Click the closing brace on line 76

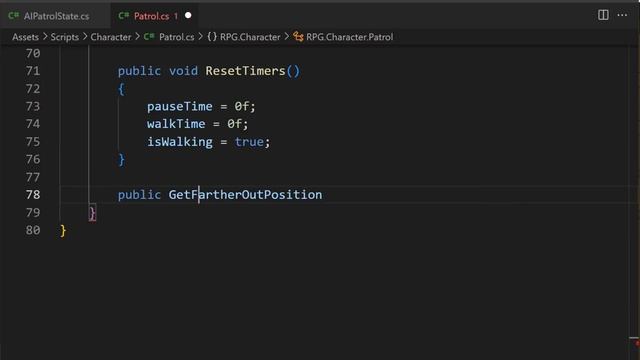pyautogui.click(x=121, y=160)
